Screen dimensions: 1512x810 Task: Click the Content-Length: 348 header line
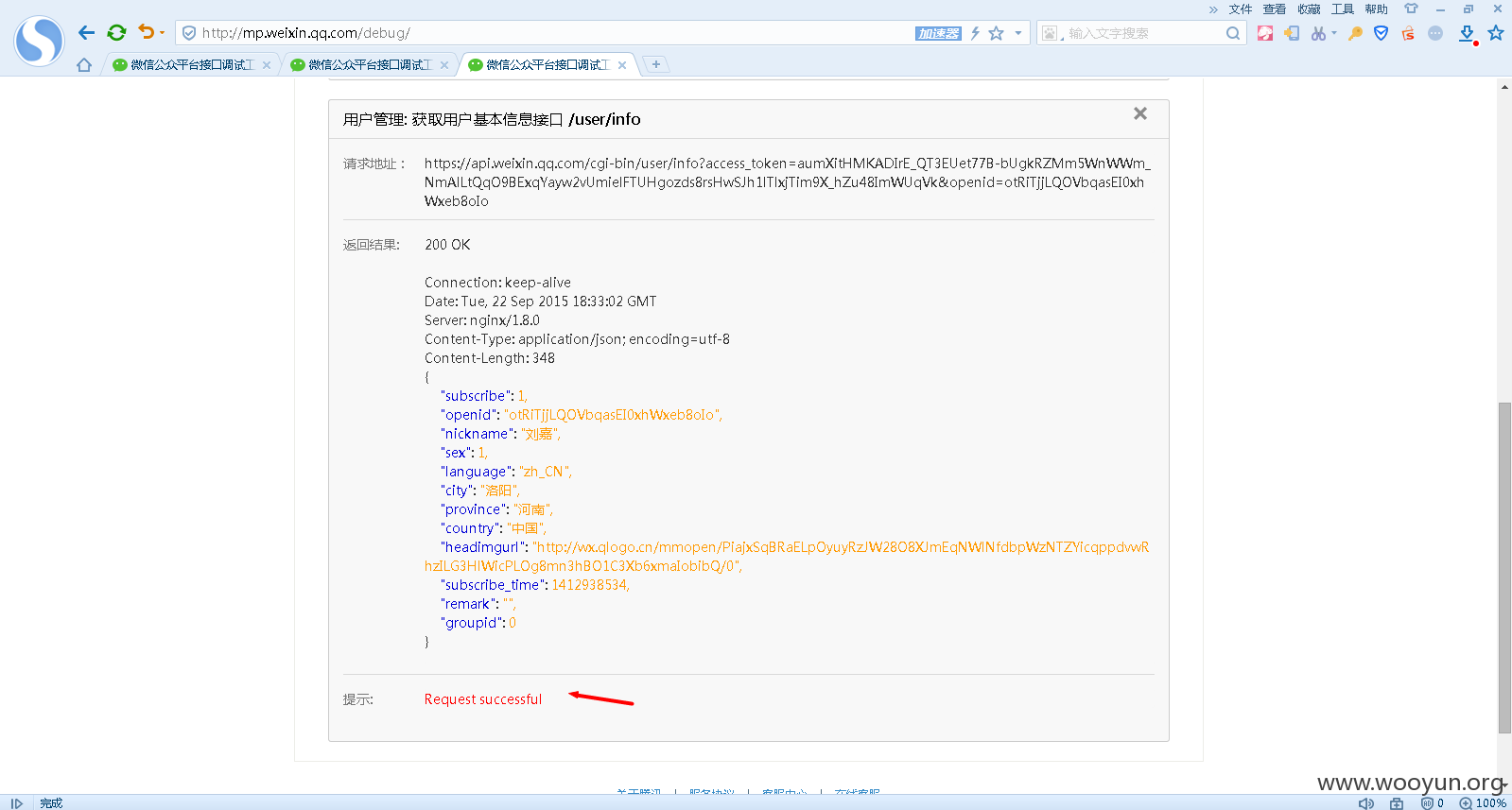[x=490, y=358]
